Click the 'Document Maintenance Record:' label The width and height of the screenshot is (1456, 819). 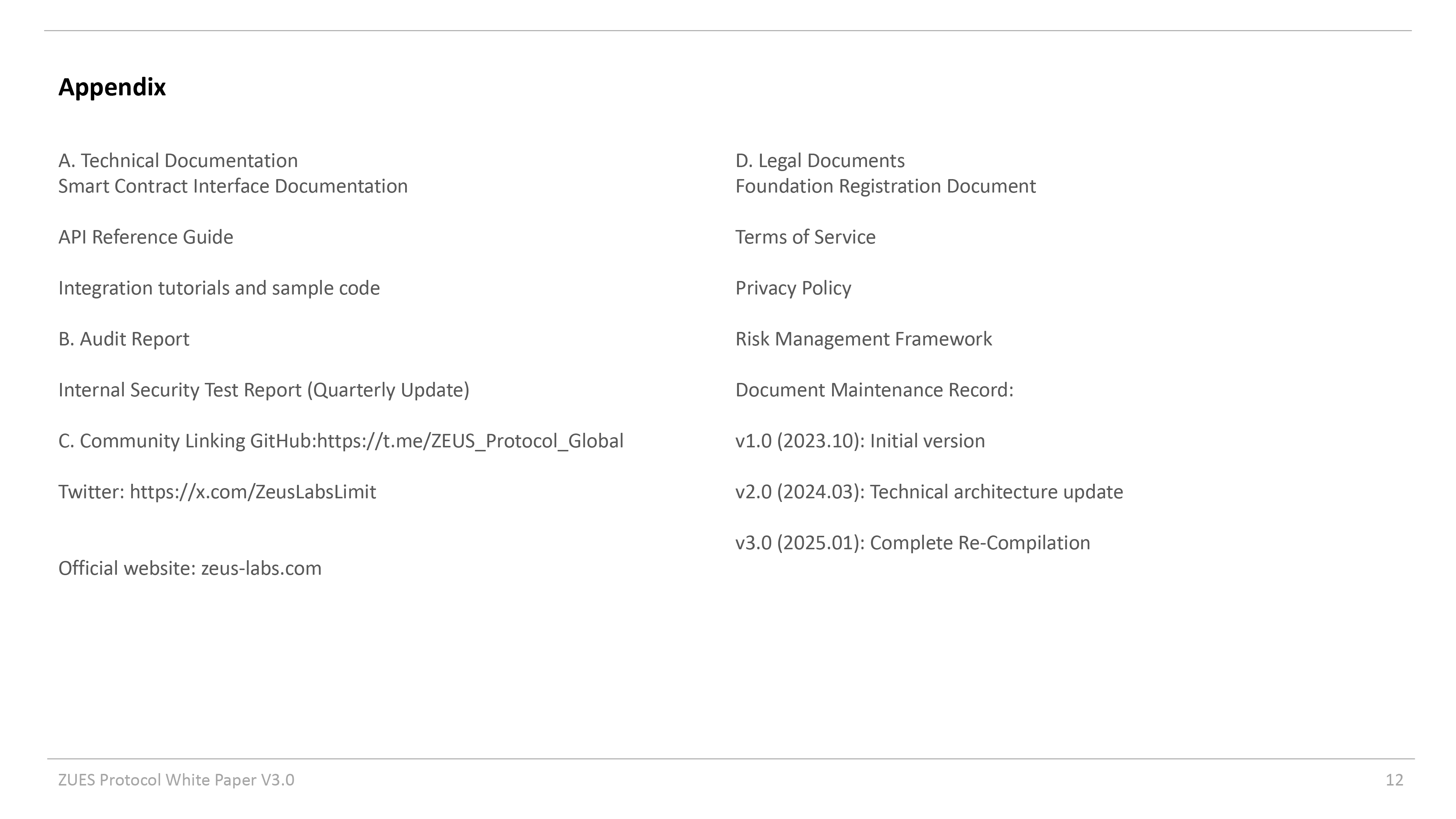pyautogui.click(x=874, y=389)
